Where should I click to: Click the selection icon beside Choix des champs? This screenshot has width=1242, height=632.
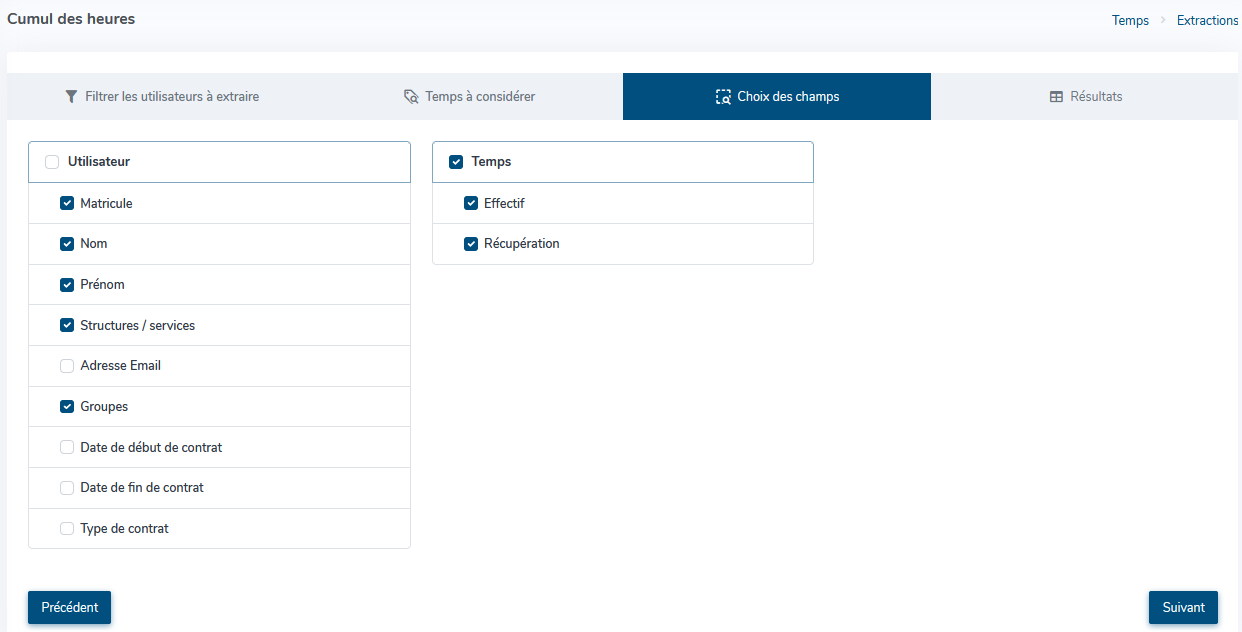724,97
